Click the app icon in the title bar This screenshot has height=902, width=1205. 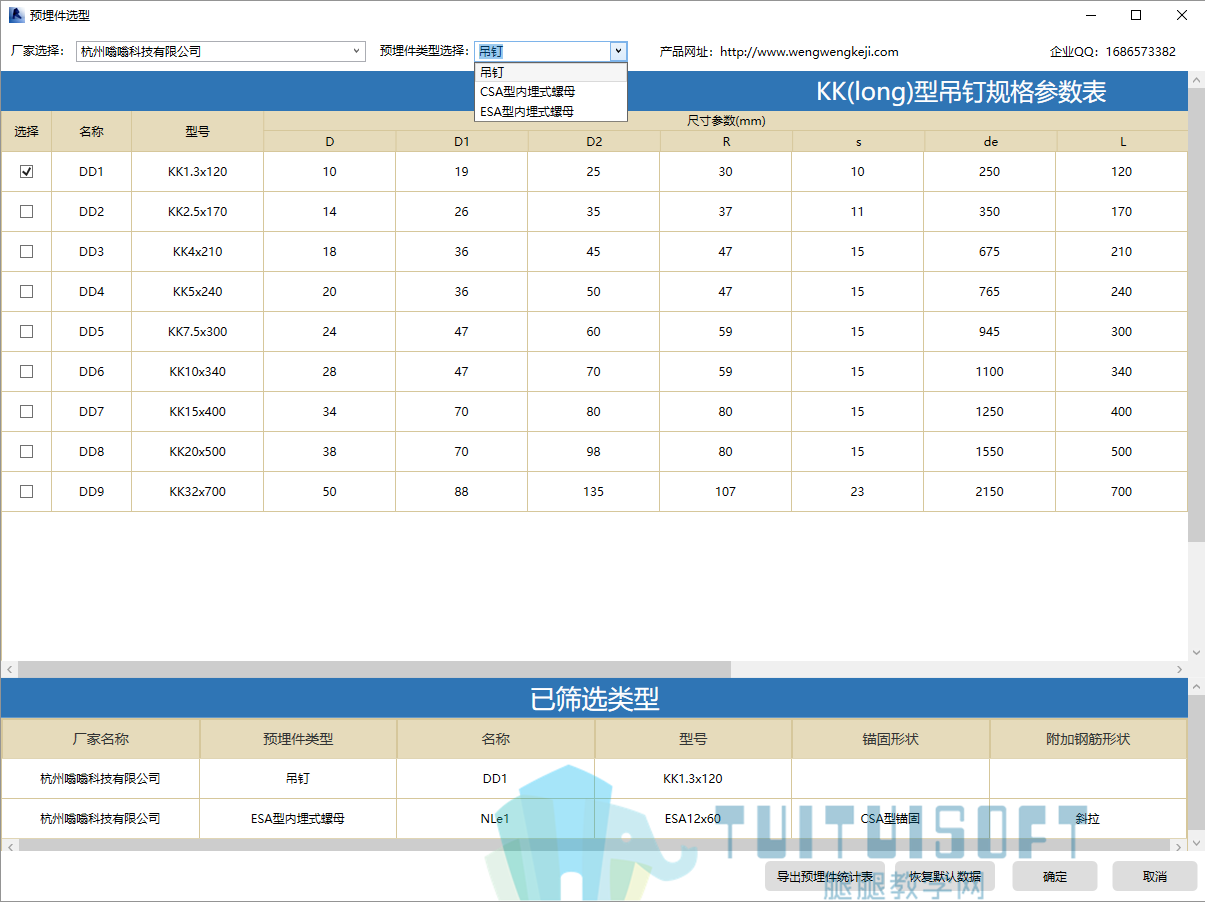[16, 15]
